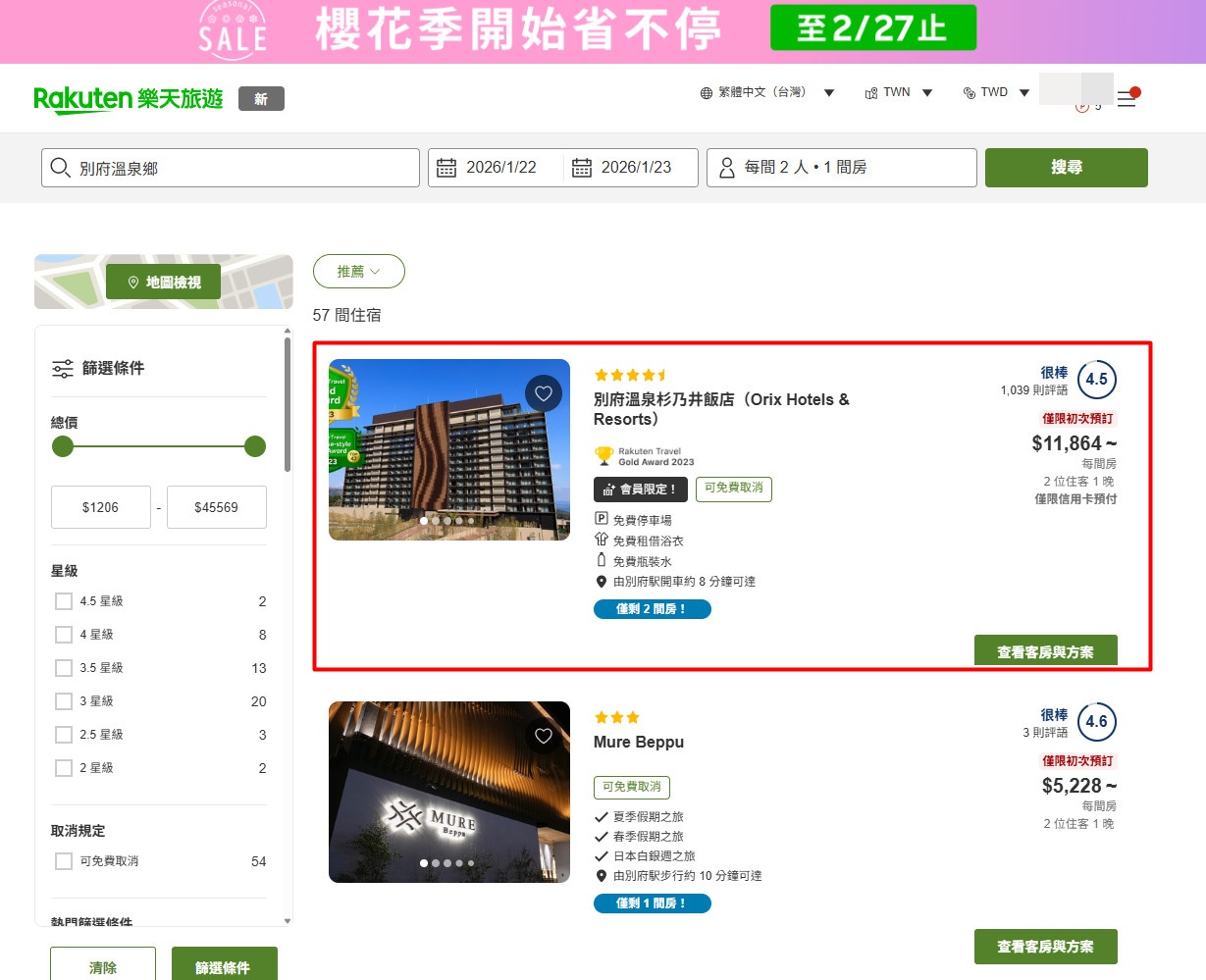Enable the 3 星級 filter checkbox
The width and height of the screenshot is (1206, 980).
(64, 701)
